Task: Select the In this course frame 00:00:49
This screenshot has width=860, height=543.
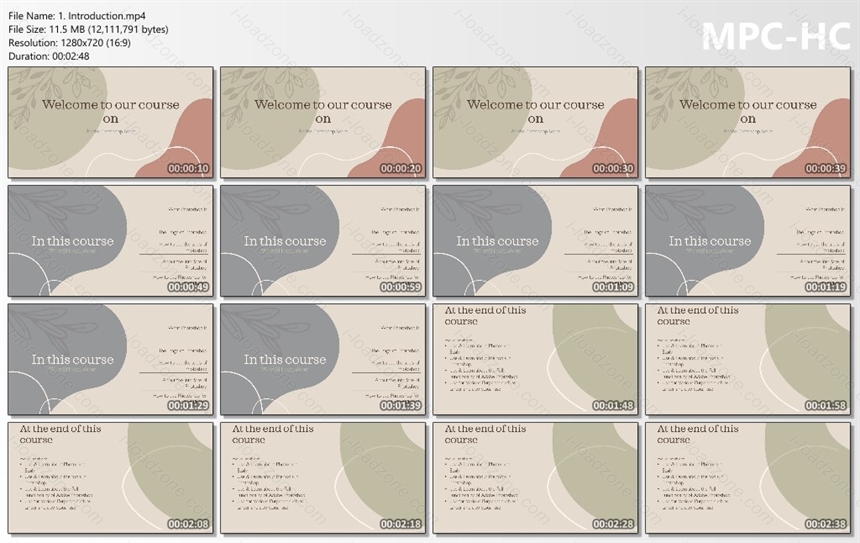Action: pyautogui.click(x=110, y=241)
